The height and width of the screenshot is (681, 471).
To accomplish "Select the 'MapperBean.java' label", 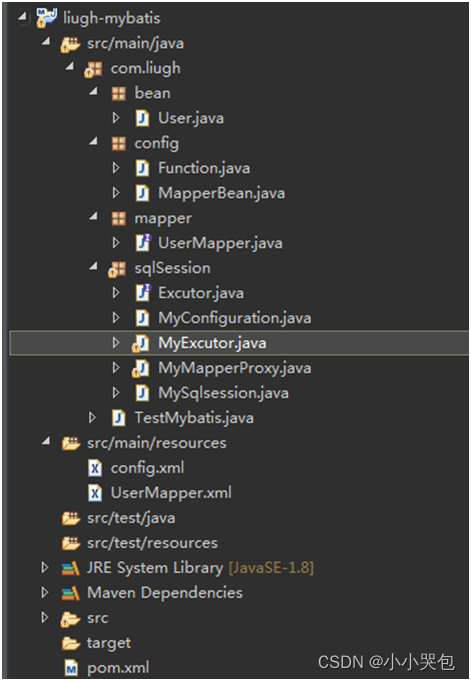I will (222, 194).
